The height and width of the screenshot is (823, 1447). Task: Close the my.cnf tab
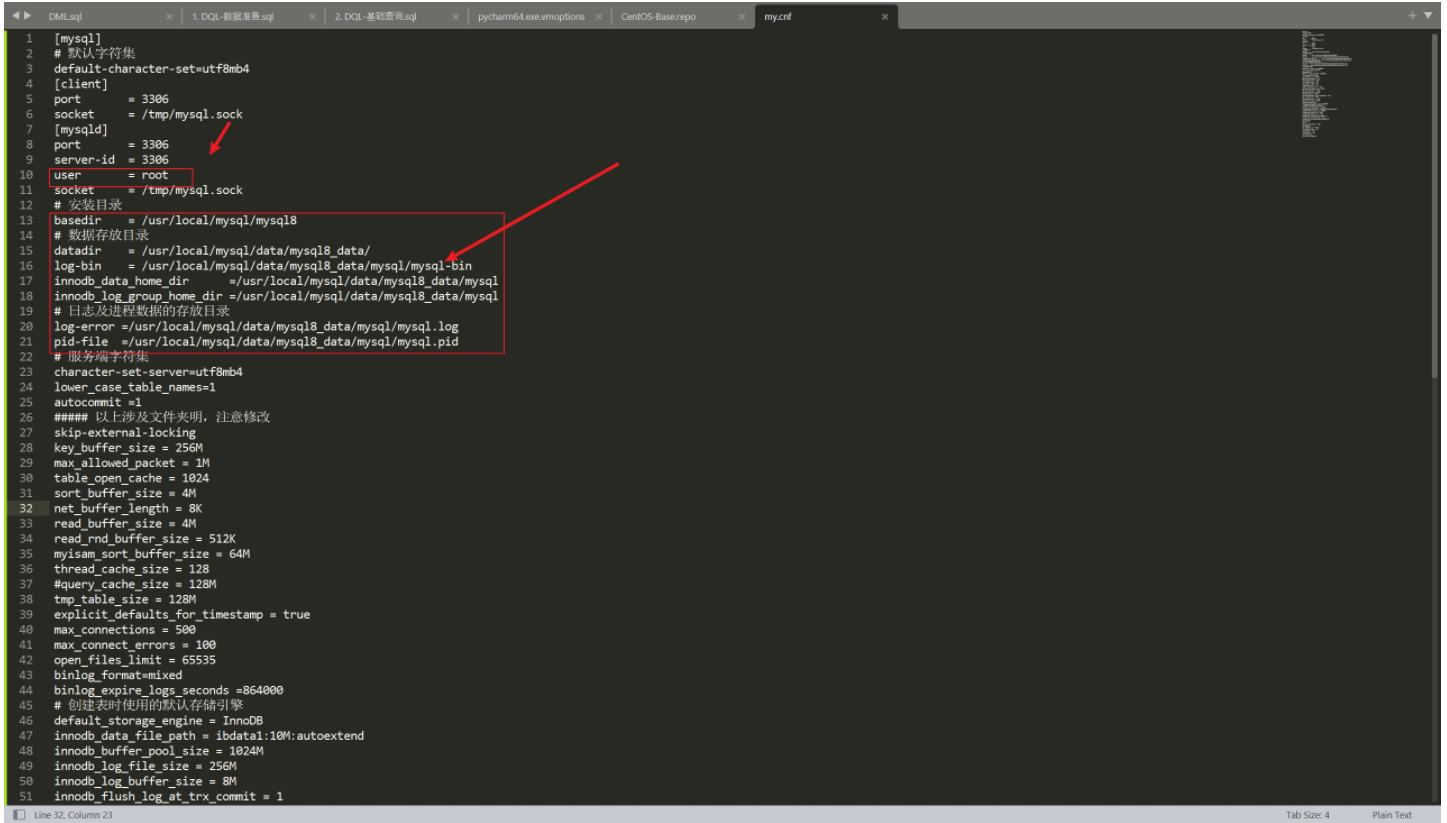[x=885, y=17]
